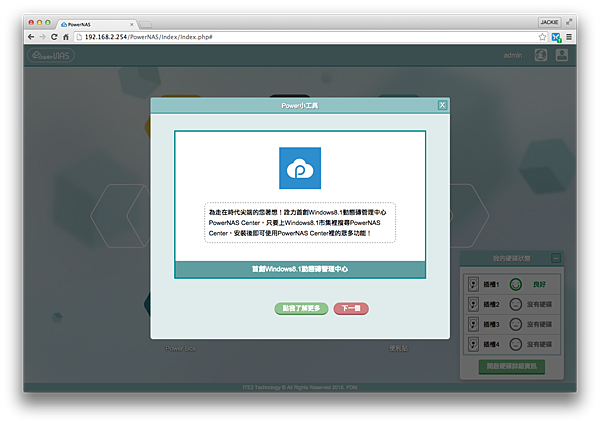Click the 插槽2 label

(491, 304)
